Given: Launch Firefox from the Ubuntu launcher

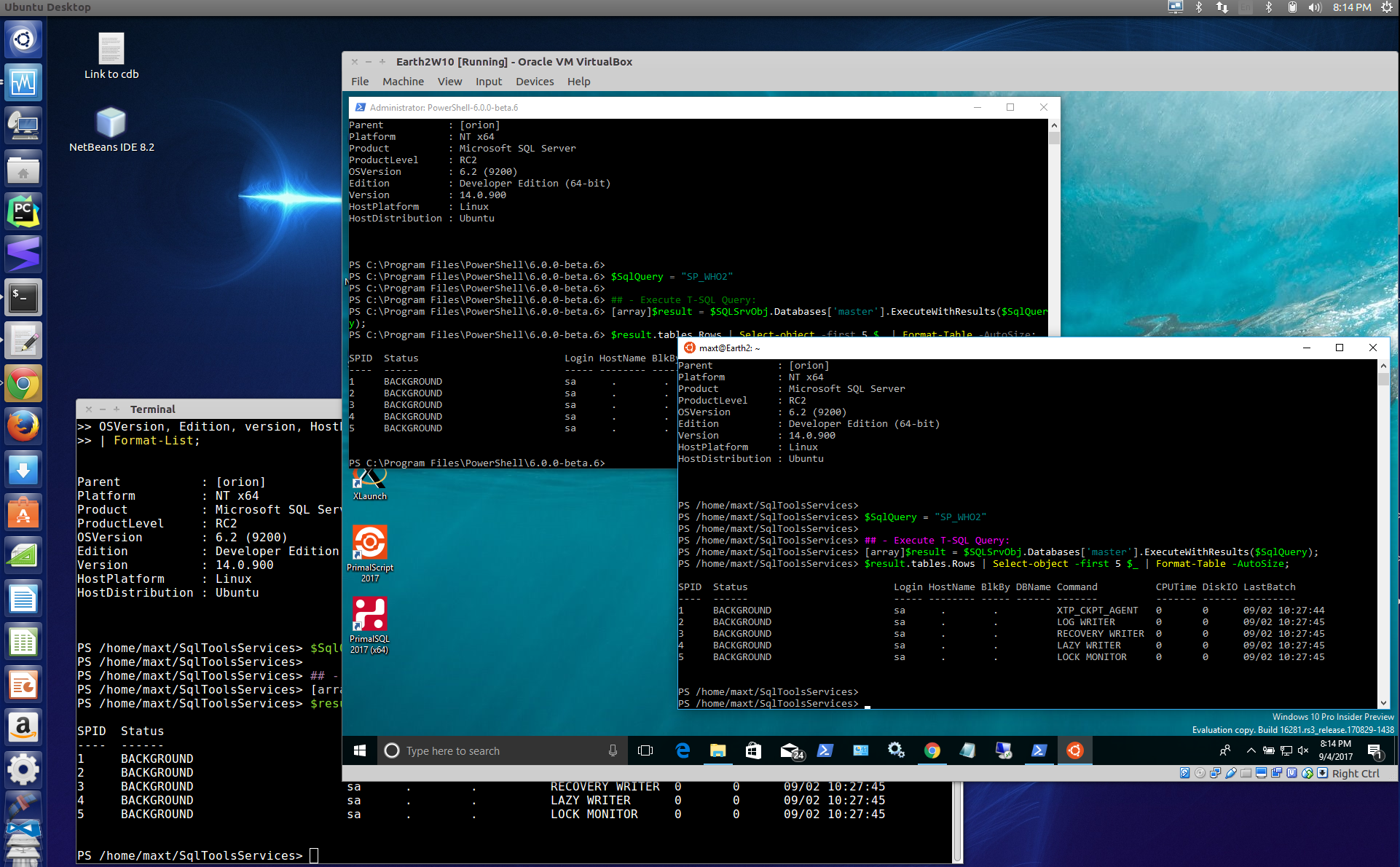Looking at the screenshot, I should coord(23,427).
